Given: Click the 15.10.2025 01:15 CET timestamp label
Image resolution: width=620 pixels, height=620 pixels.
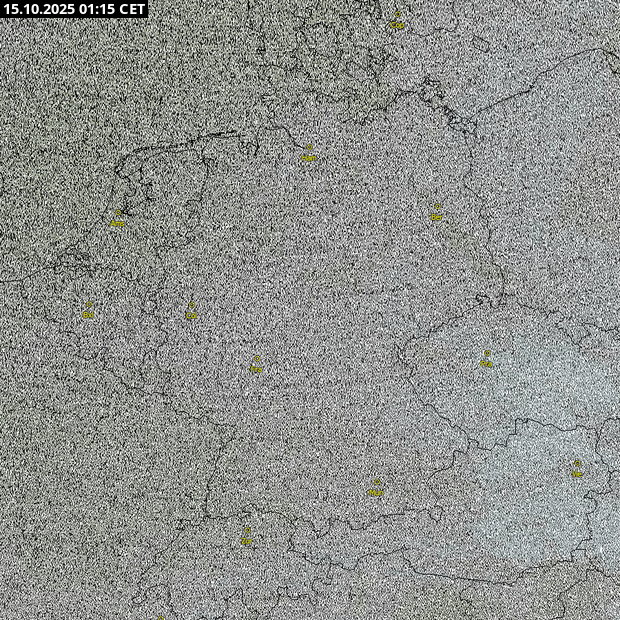Looking at the screenshot, I should point(75,9).
